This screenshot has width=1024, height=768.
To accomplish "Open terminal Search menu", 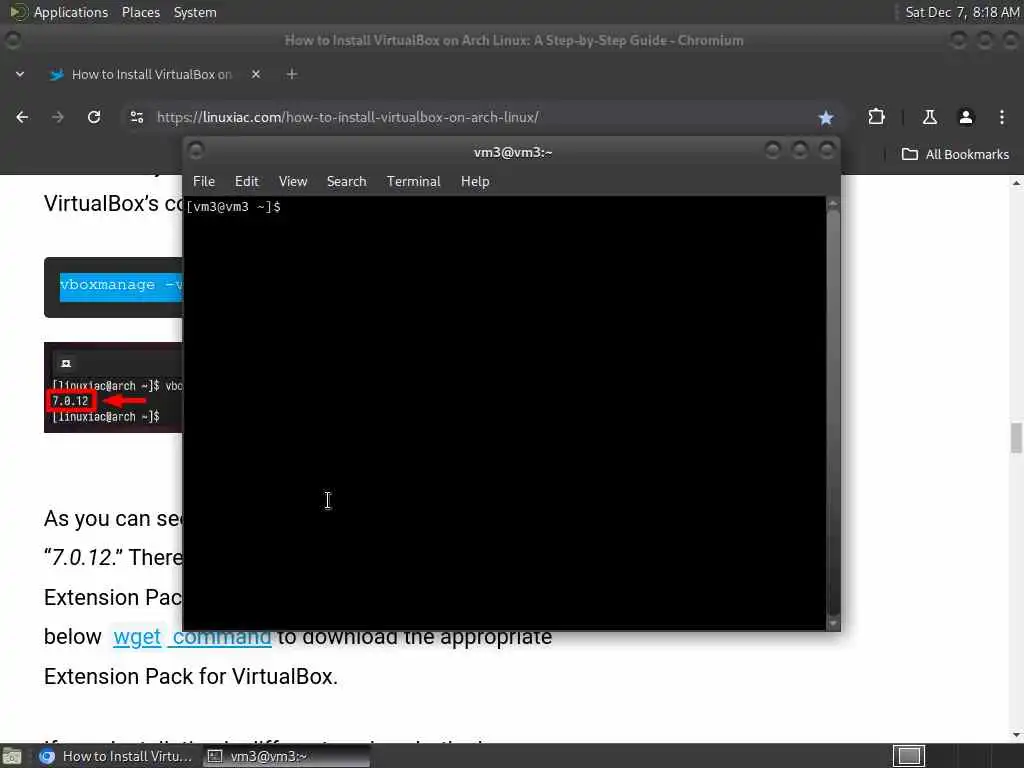I will pyautogui.click(x=346, y=182).
